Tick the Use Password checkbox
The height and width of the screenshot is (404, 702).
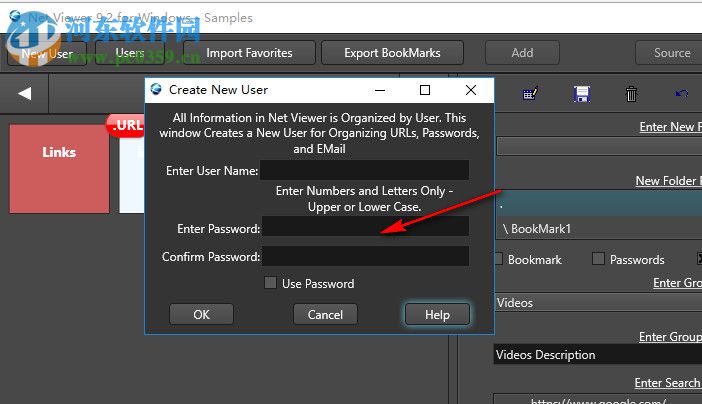pos(270,283)
